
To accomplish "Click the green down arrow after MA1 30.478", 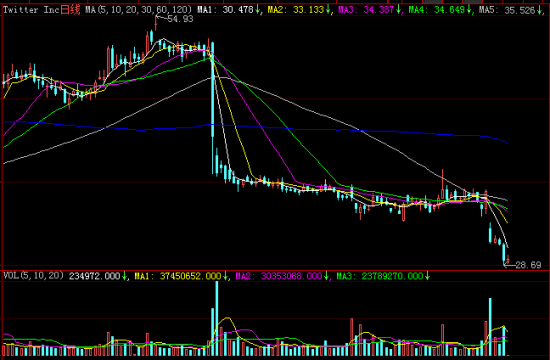I will click(257, 10).
